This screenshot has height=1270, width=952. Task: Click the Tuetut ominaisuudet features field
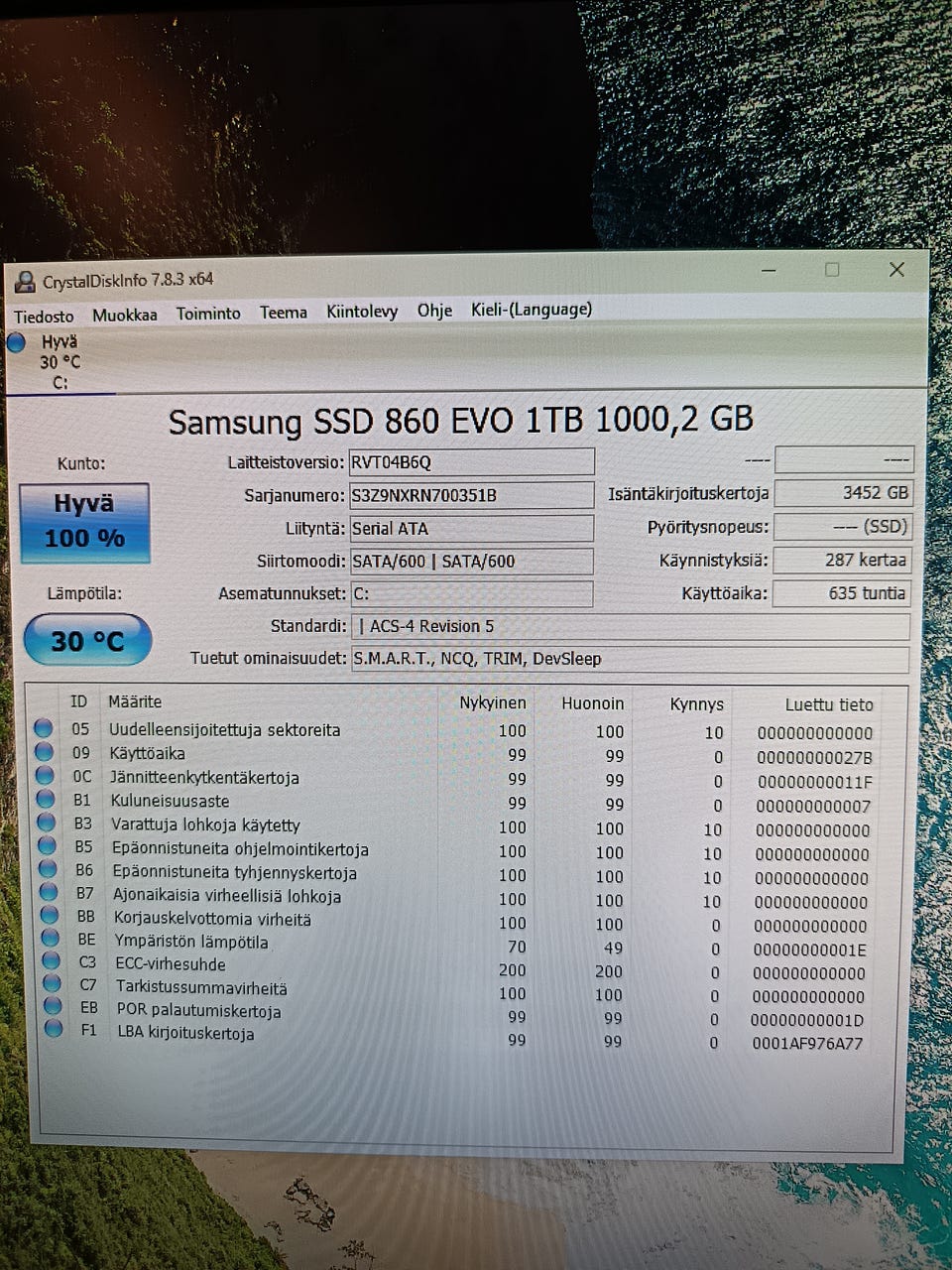(x=631, y=658)
